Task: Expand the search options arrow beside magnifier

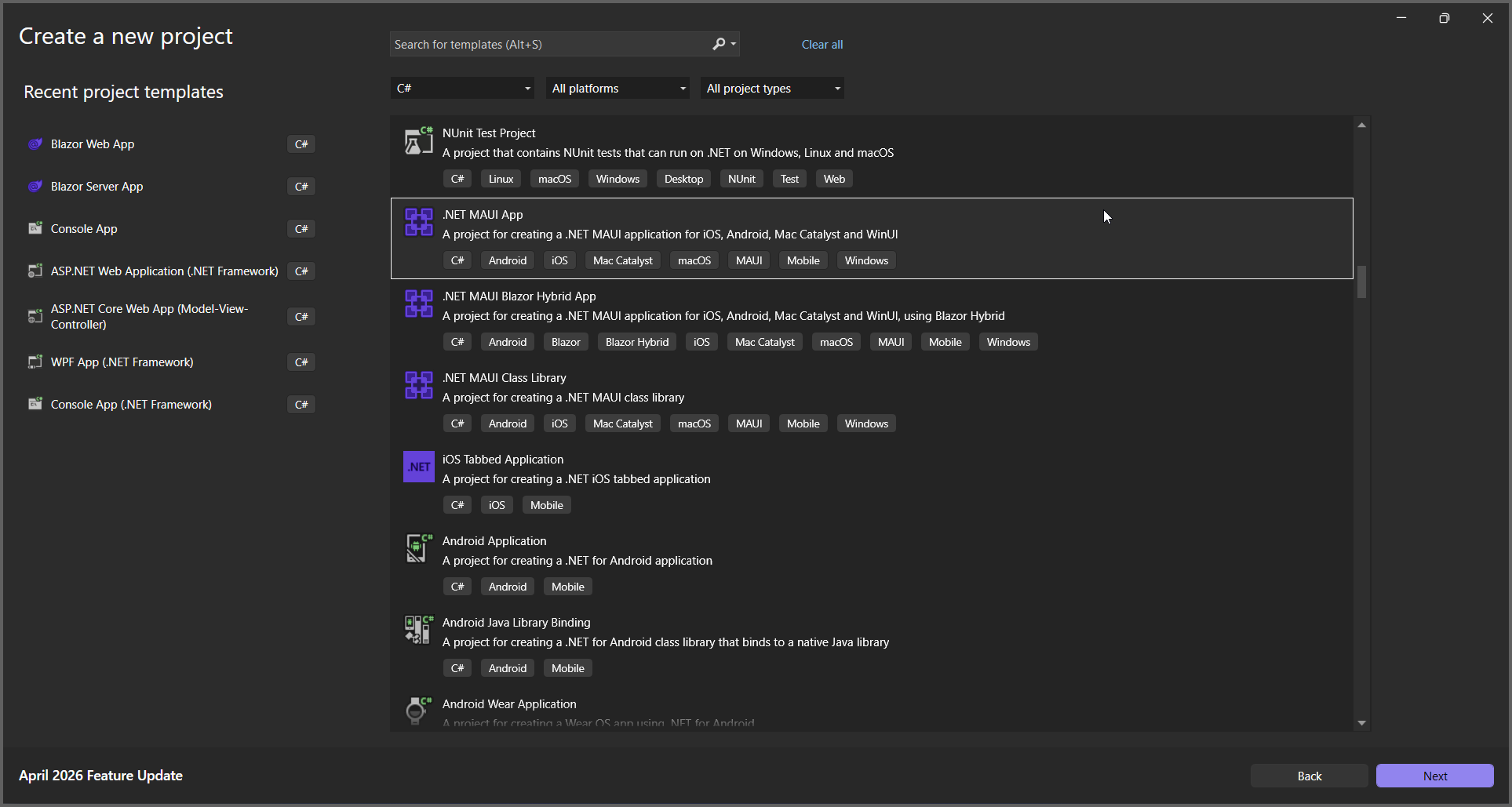Action: pyautogui.click(x=734, y=45)
